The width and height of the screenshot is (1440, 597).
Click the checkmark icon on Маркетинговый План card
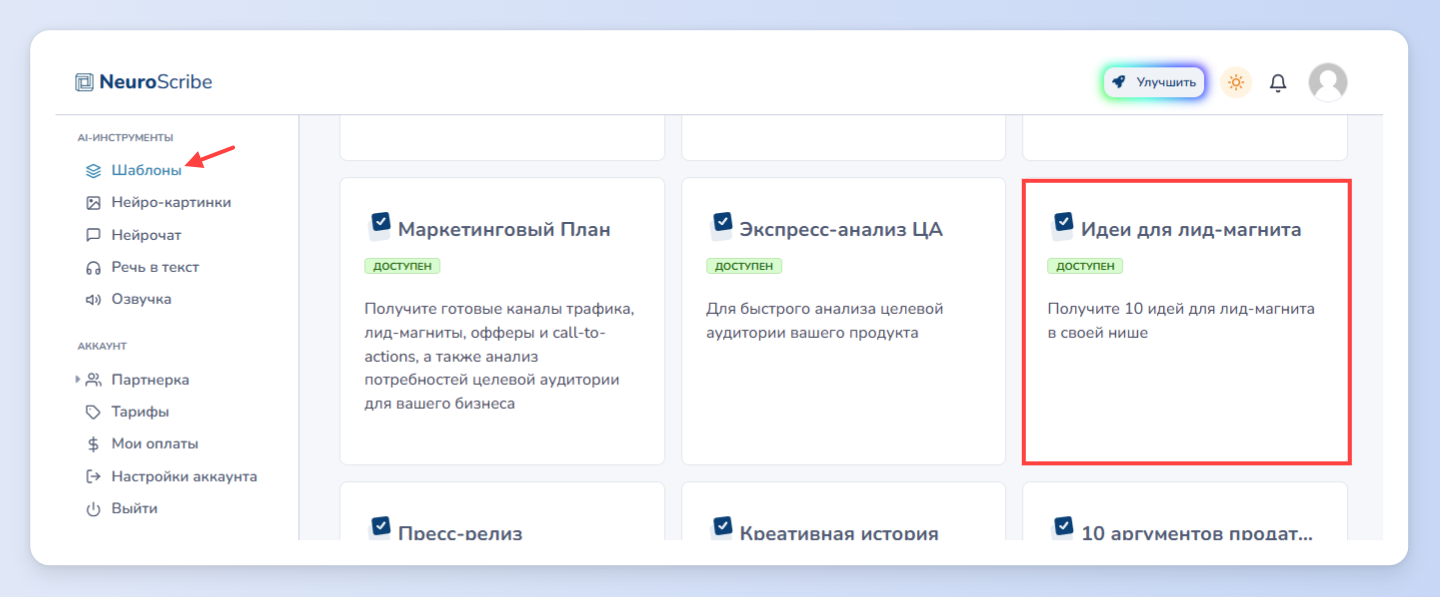tap(379, 226)
